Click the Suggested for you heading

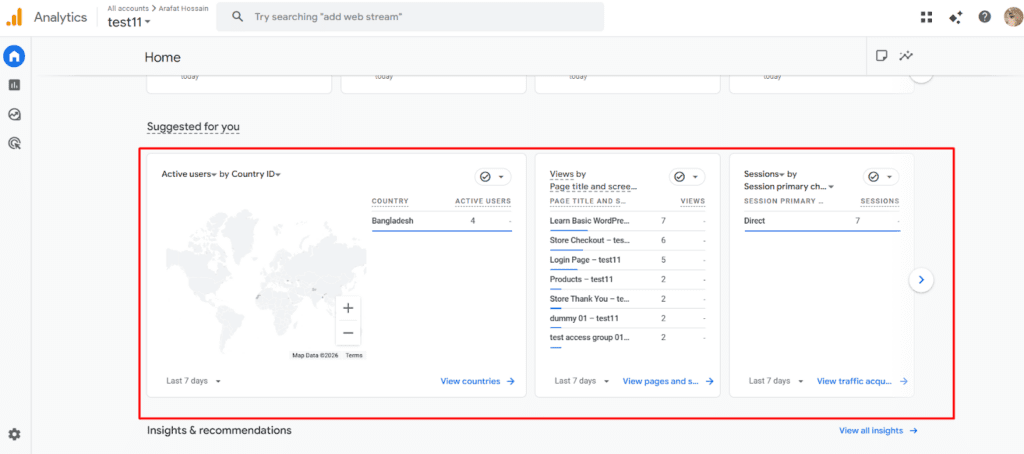pyautogui.click(x=193, y=126)
